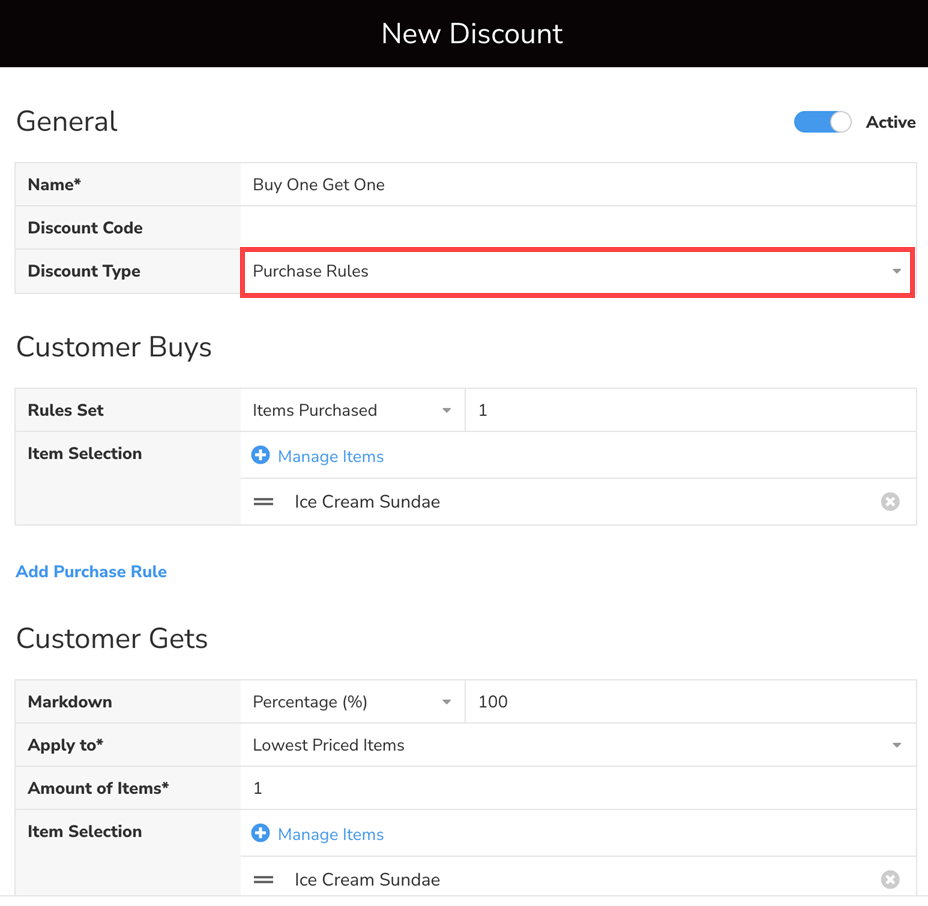Click the plus icon in Customer Buys
The height and width of the screenshot is (906, 928).
click(260, 456)
